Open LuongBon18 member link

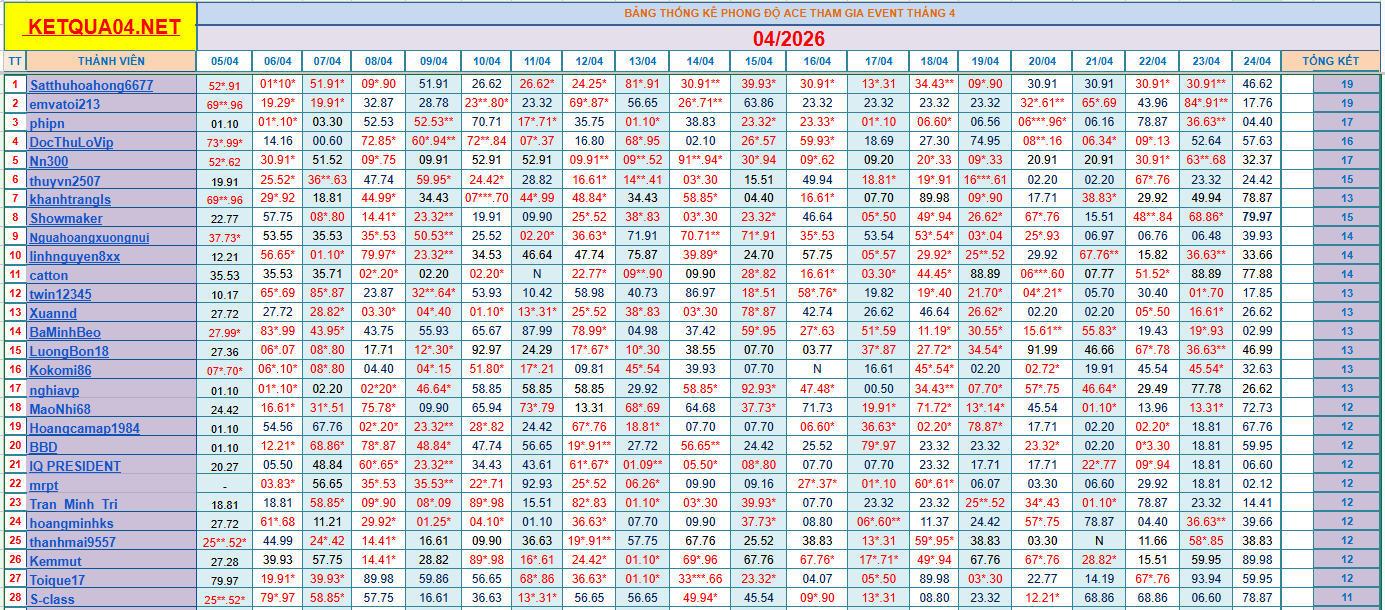pos(69,351)
